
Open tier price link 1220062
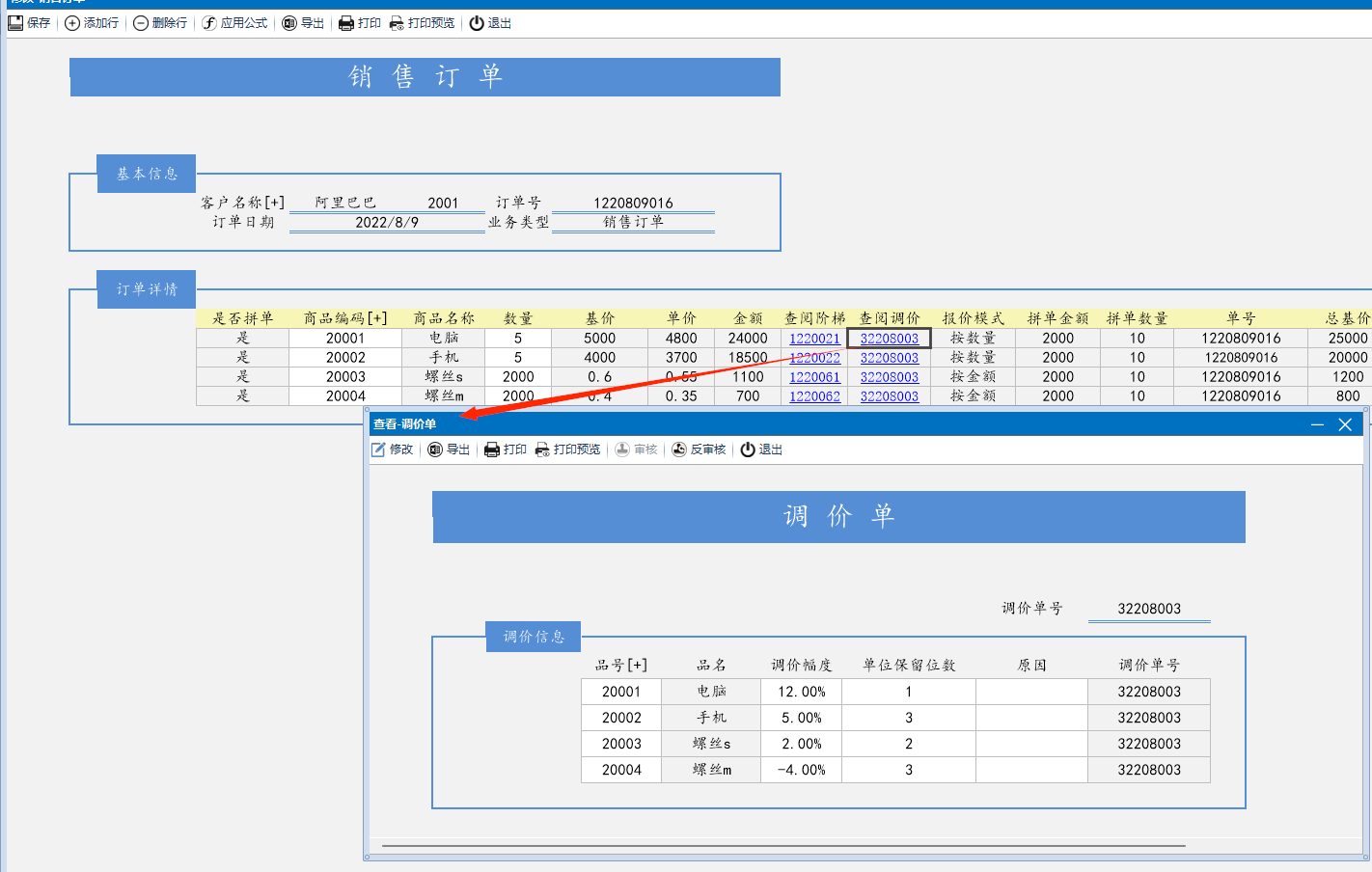pyautogui.click(x=814, y=396)
